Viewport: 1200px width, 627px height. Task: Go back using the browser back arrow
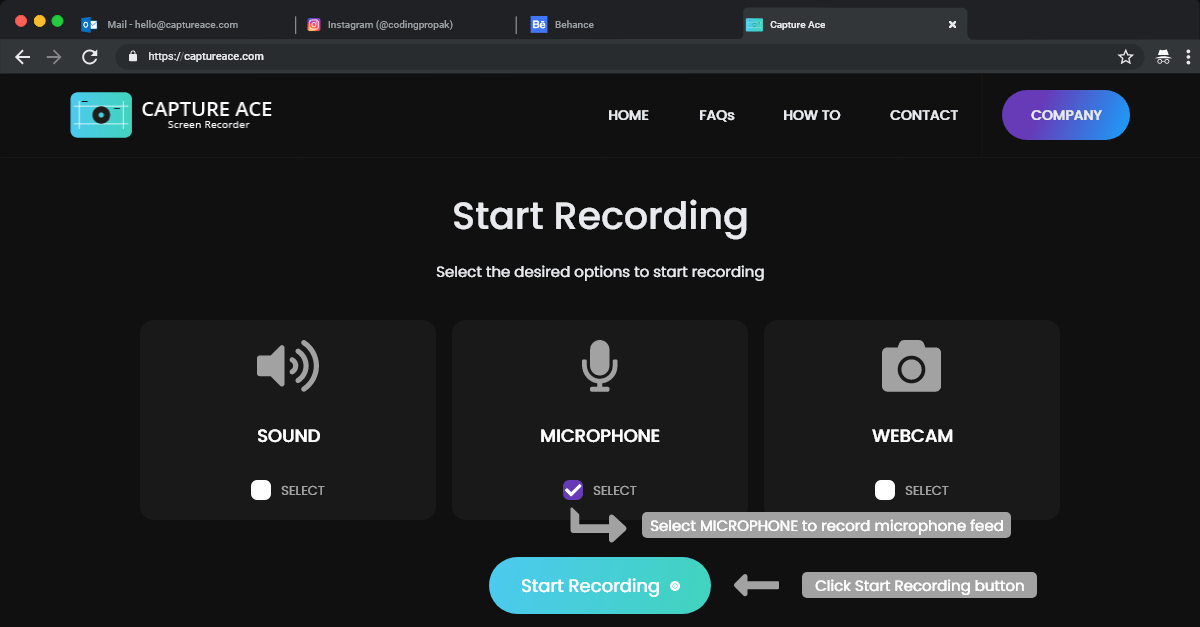coord(23,57)
